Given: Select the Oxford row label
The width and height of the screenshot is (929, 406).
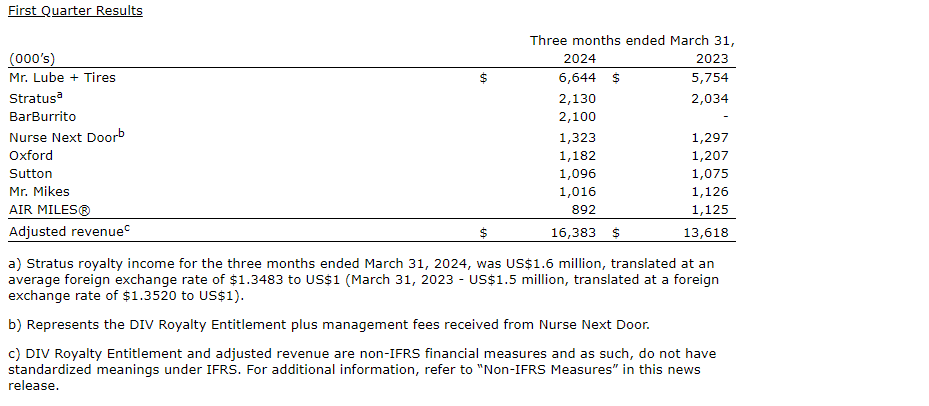Looking at the screenshot, I should [x=31, y=155].
